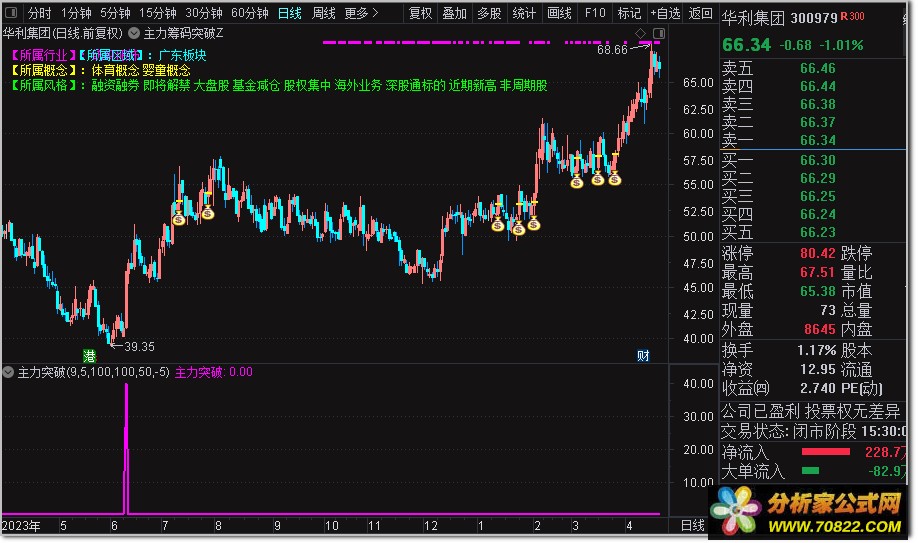Open 多股 multi-stock view

pyautogui.click(x=489, y=13)
